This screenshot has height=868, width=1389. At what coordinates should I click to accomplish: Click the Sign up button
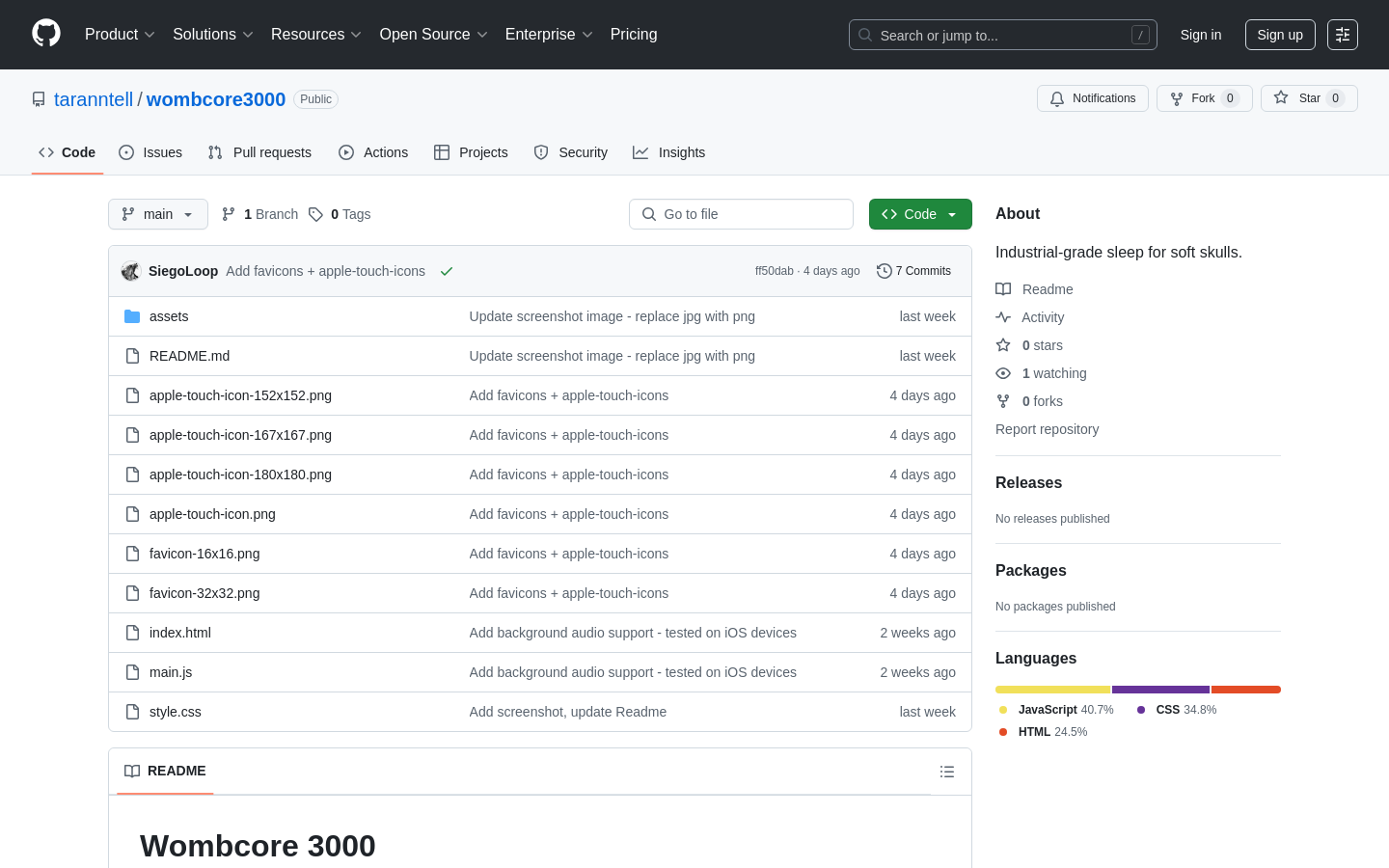[1280, 35]
